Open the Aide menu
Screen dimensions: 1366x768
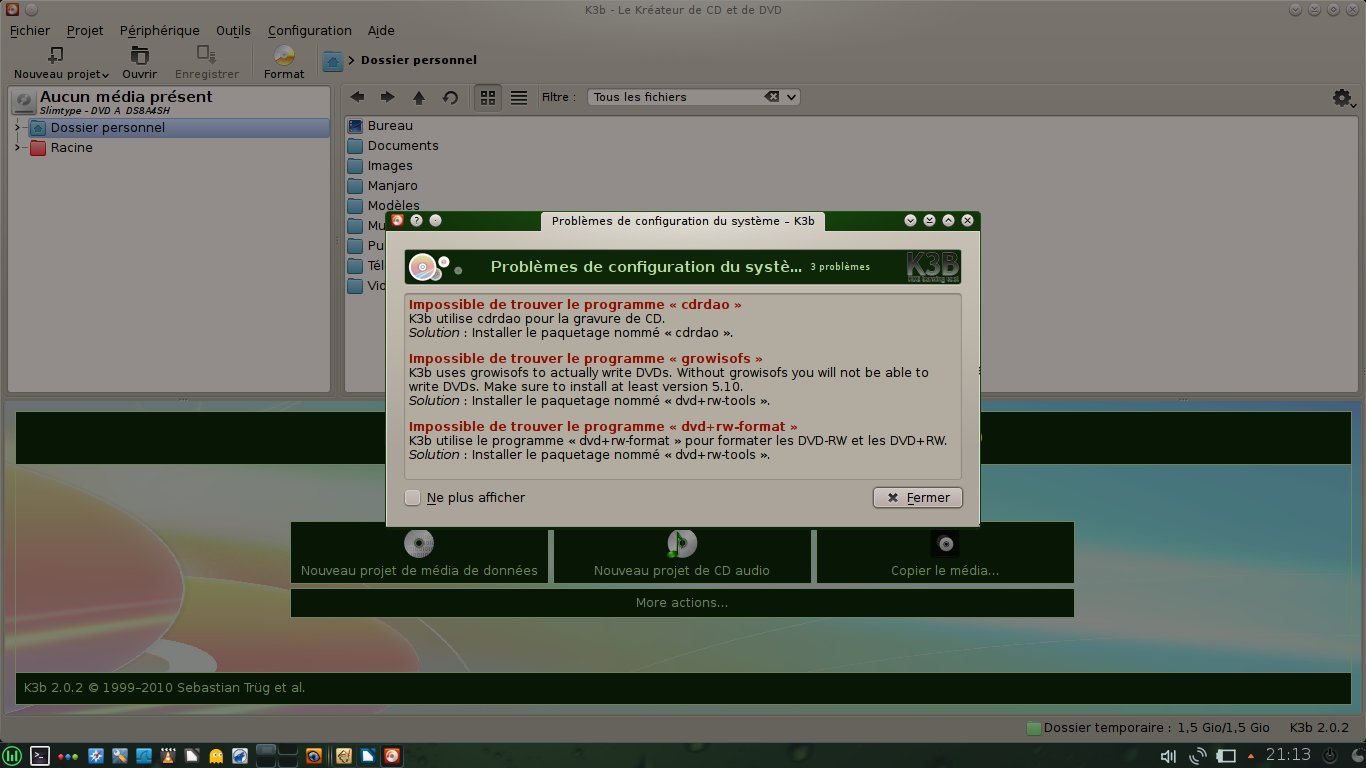381,30
